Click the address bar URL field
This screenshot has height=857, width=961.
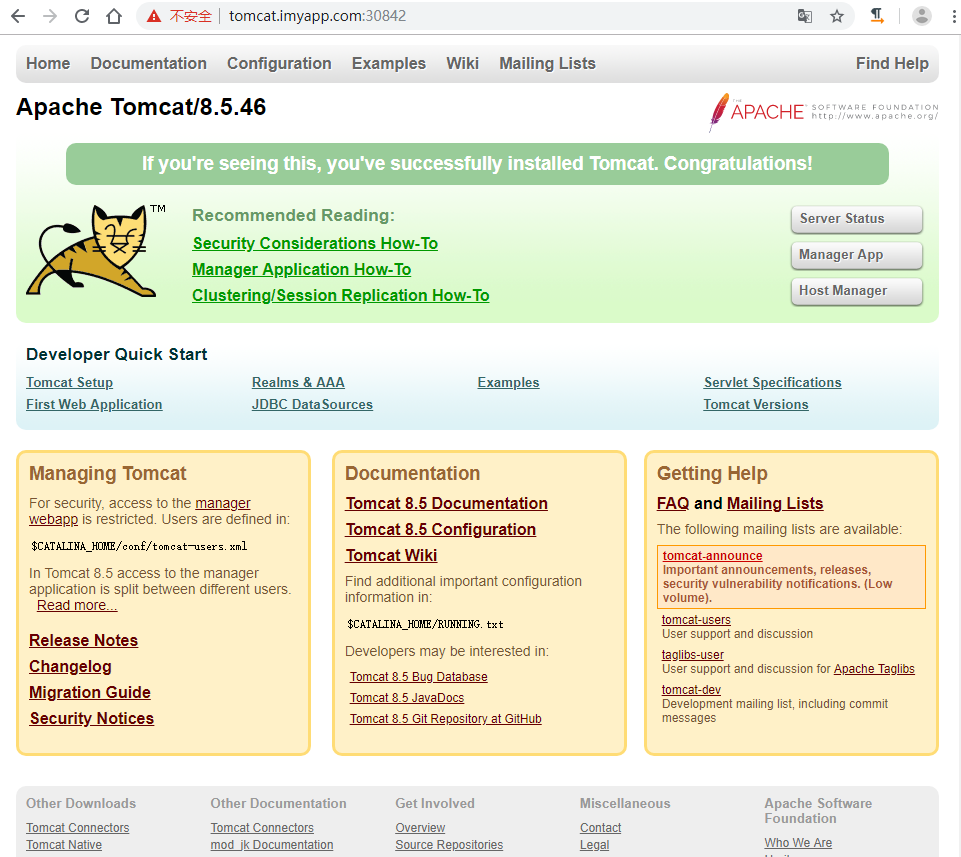500,16
